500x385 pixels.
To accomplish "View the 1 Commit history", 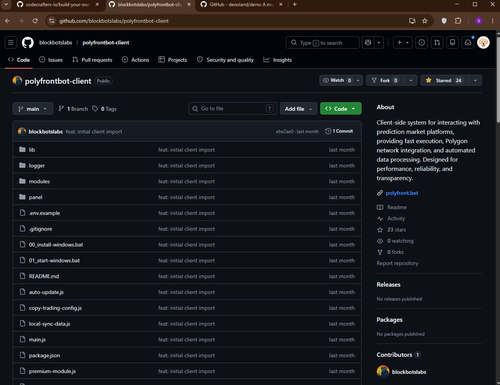I will click(339, 131).
